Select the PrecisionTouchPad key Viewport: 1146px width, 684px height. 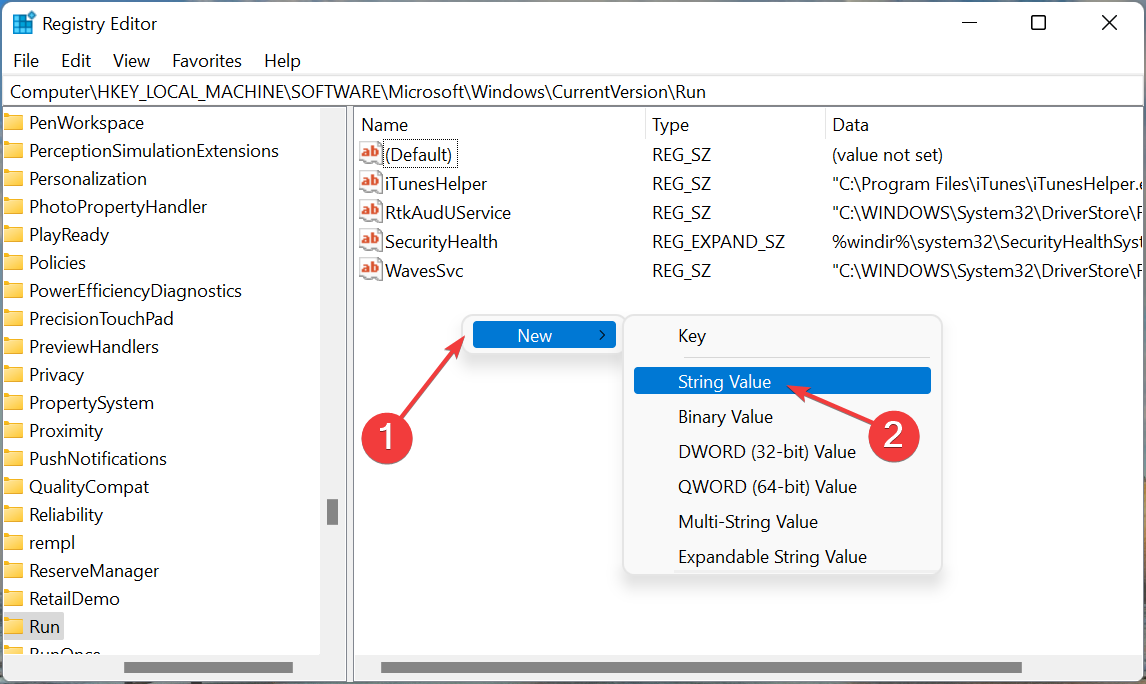pyautogui.click(x=101, y=319)
